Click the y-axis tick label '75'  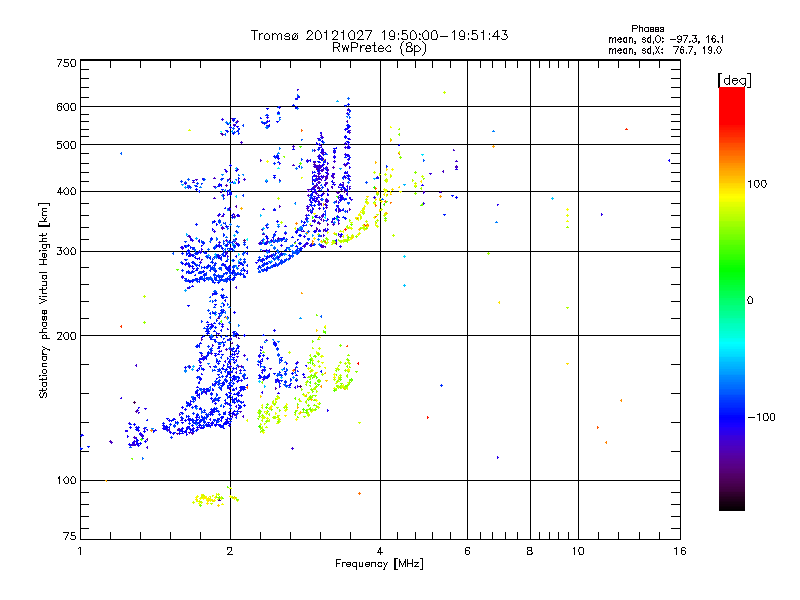(70, 536)
